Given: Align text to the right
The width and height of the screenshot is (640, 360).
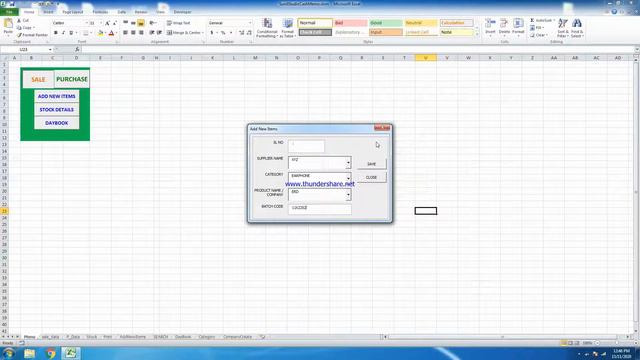Looking at the screenshot, I should pos(141,33).
